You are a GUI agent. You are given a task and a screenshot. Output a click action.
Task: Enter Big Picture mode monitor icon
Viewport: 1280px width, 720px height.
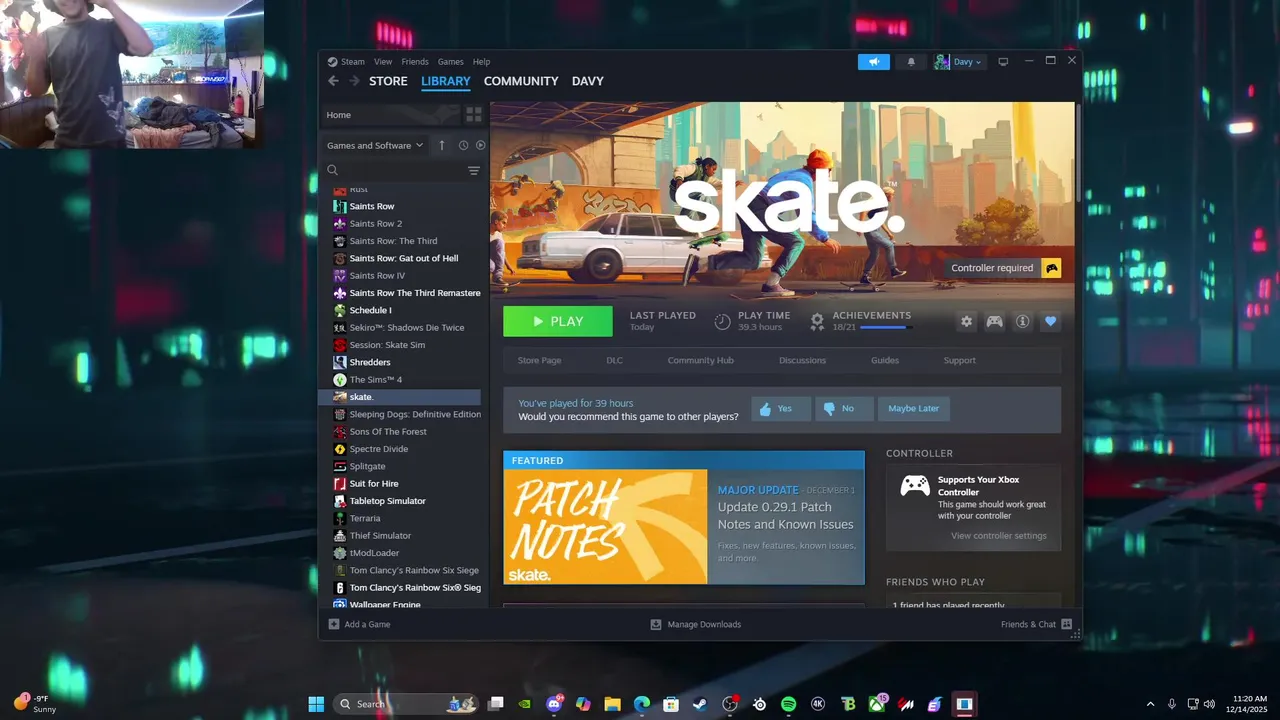tap(1003, 62)
